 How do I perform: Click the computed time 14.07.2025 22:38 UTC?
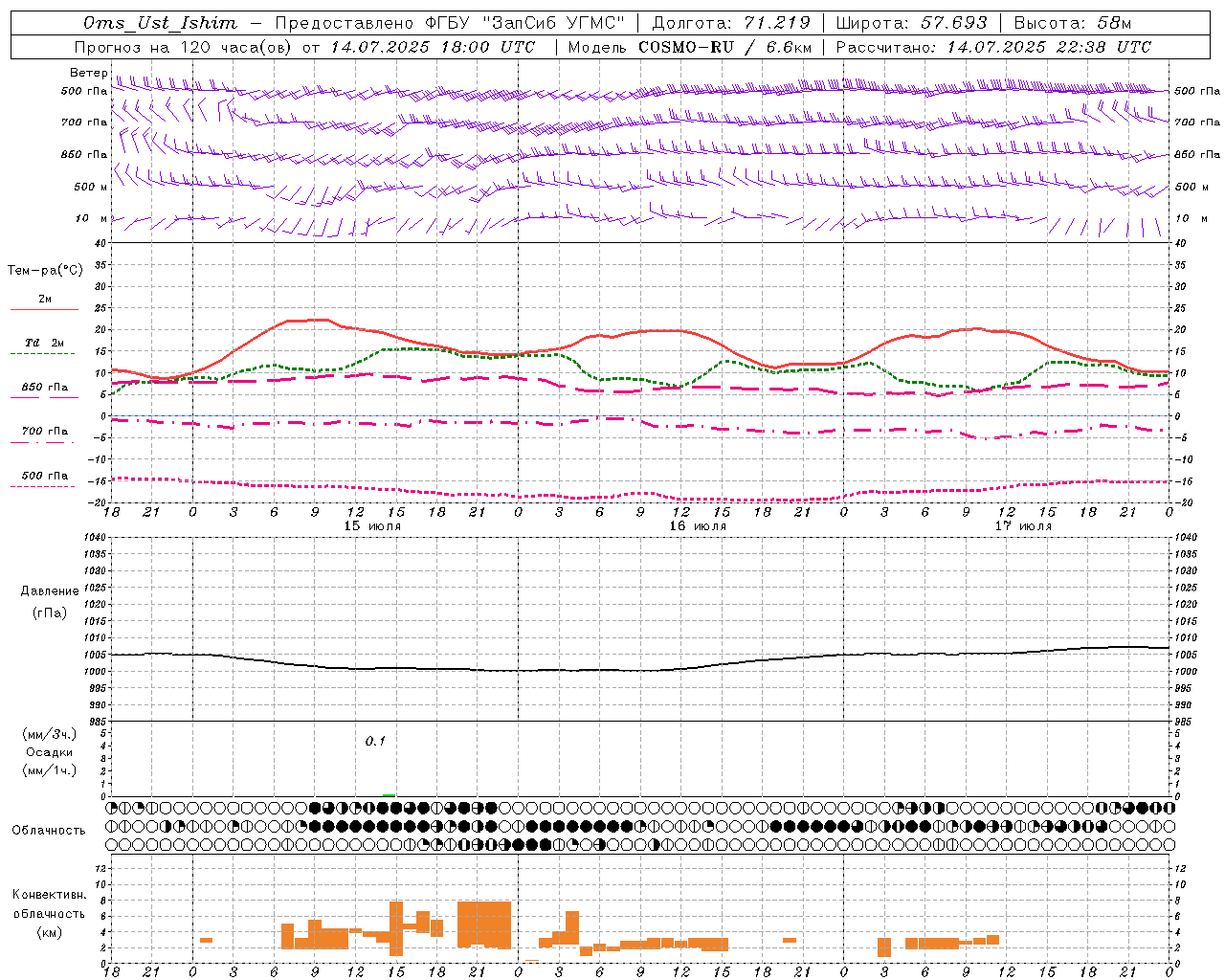pos(1049,47)
